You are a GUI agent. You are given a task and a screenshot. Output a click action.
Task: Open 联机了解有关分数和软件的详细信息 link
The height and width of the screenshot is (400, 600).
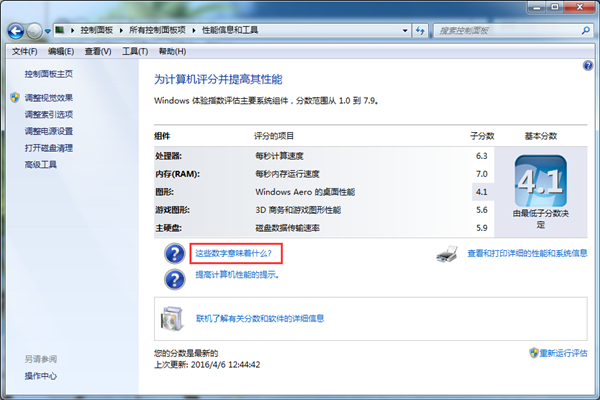coord(260,318)
